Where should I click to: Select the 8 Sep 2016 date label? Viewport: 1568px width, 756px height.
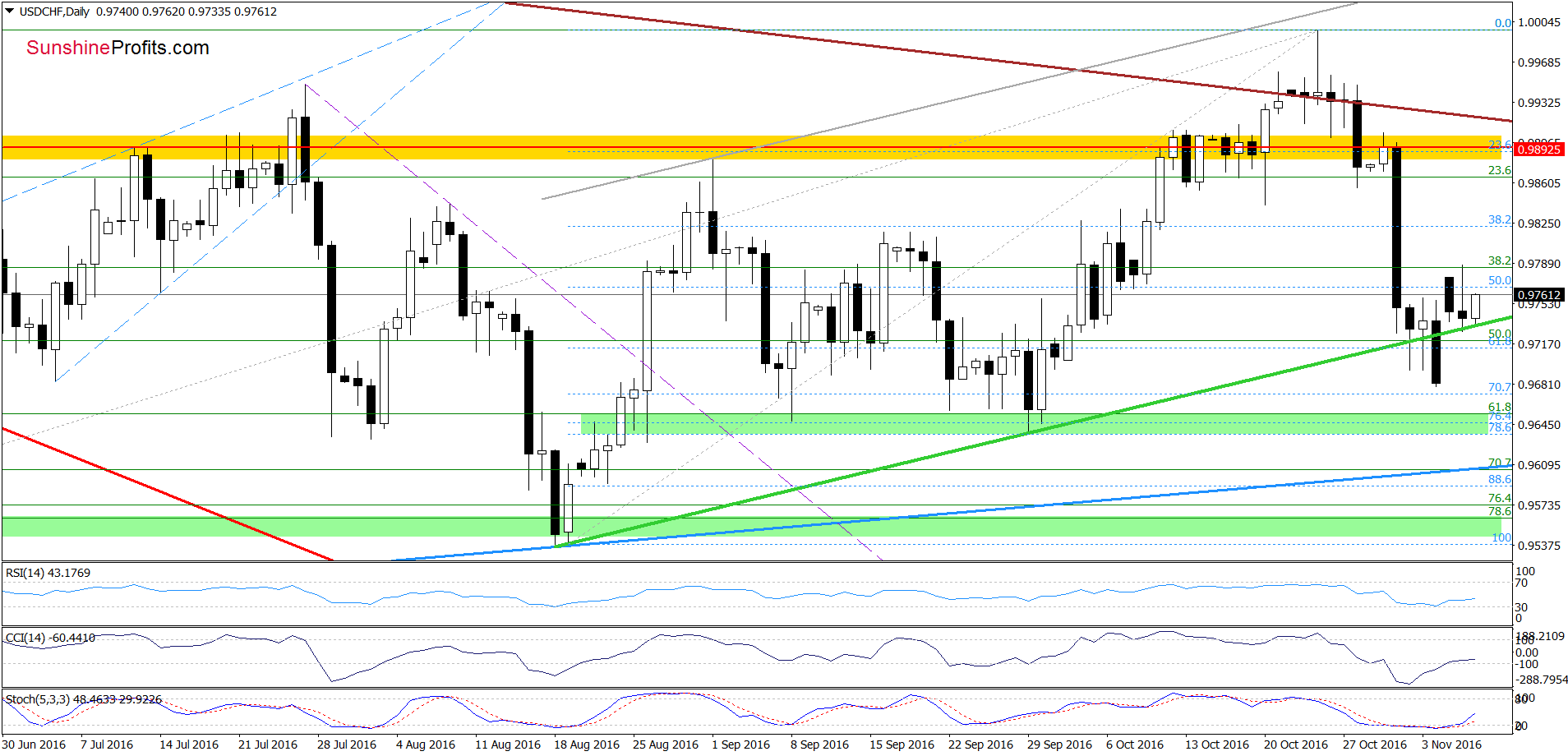tap(820, 744)
